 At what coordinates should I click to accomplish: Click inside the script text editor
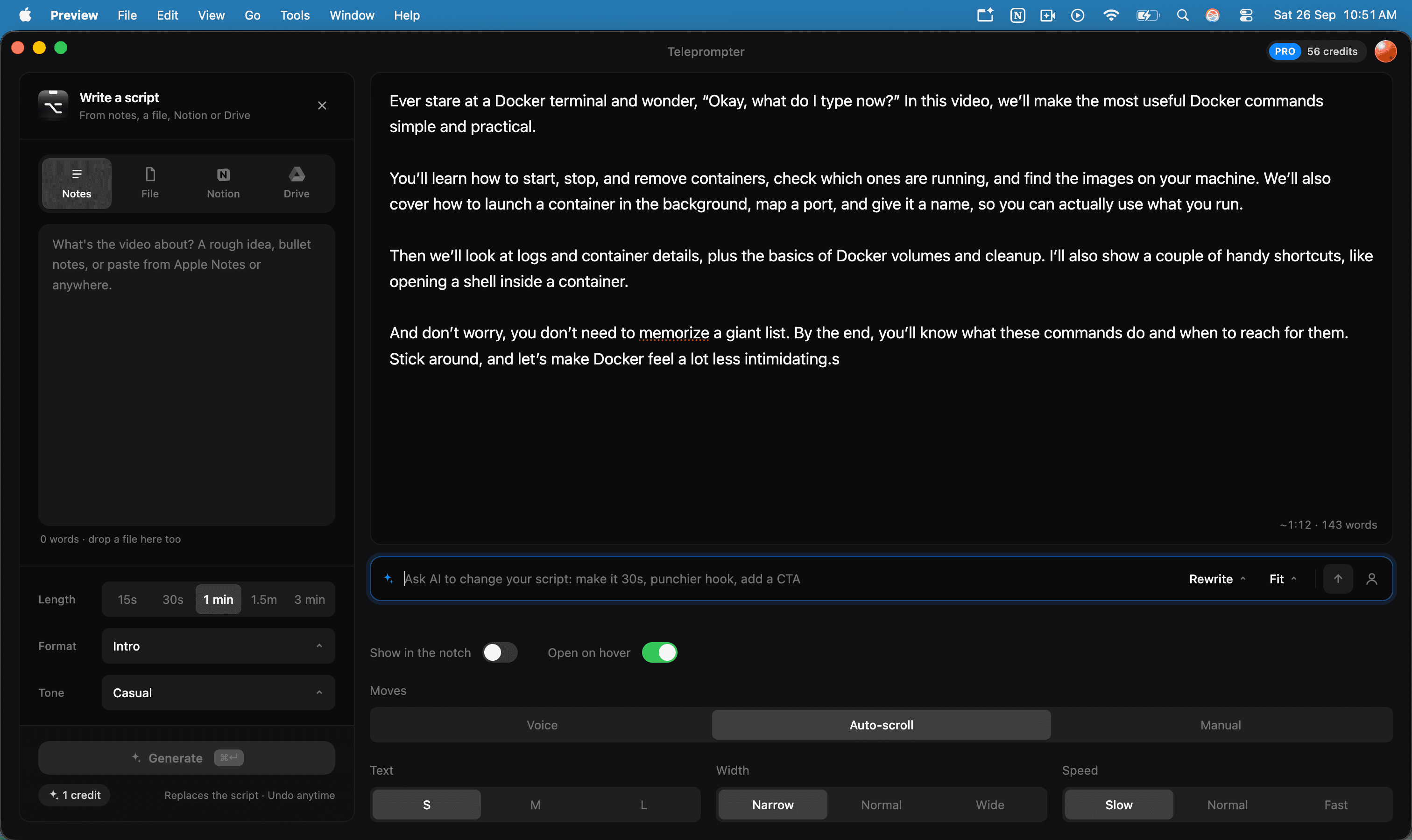pos(881,308)
